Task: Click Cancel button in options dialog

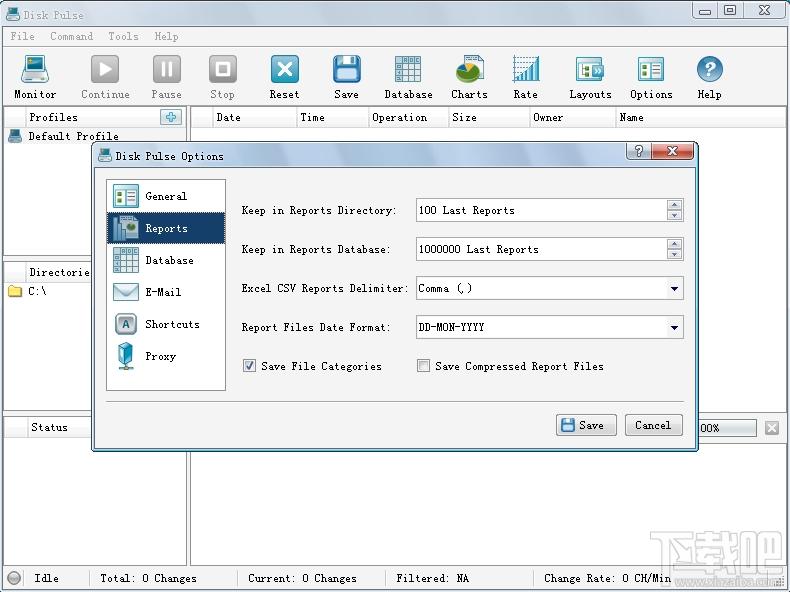Action: click(653, 425)
